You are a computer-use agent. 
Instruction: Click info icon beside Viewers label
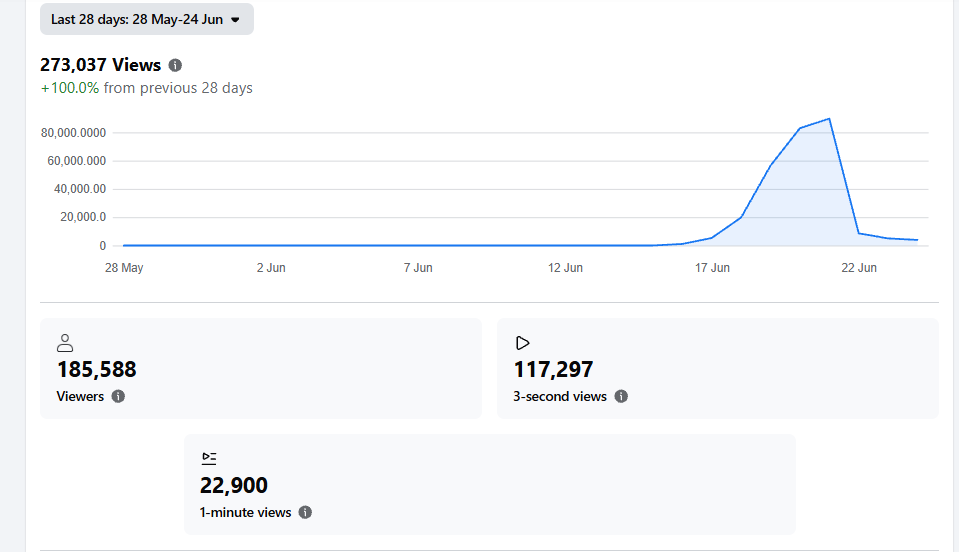click(x=118, y=396)
